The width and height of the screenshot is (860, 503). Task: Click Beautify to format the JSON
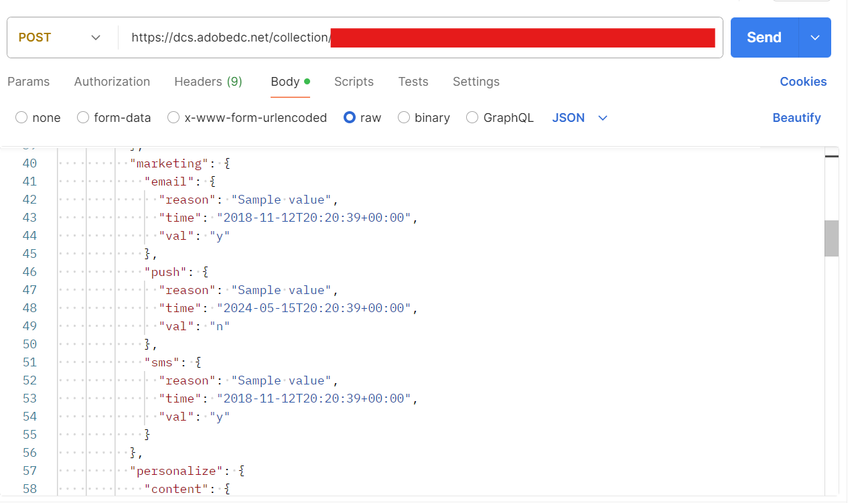(796, 118)
